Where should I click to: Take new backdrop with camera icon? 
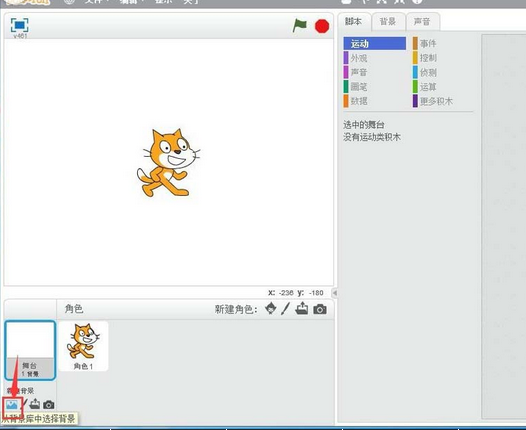click(49, 405)
